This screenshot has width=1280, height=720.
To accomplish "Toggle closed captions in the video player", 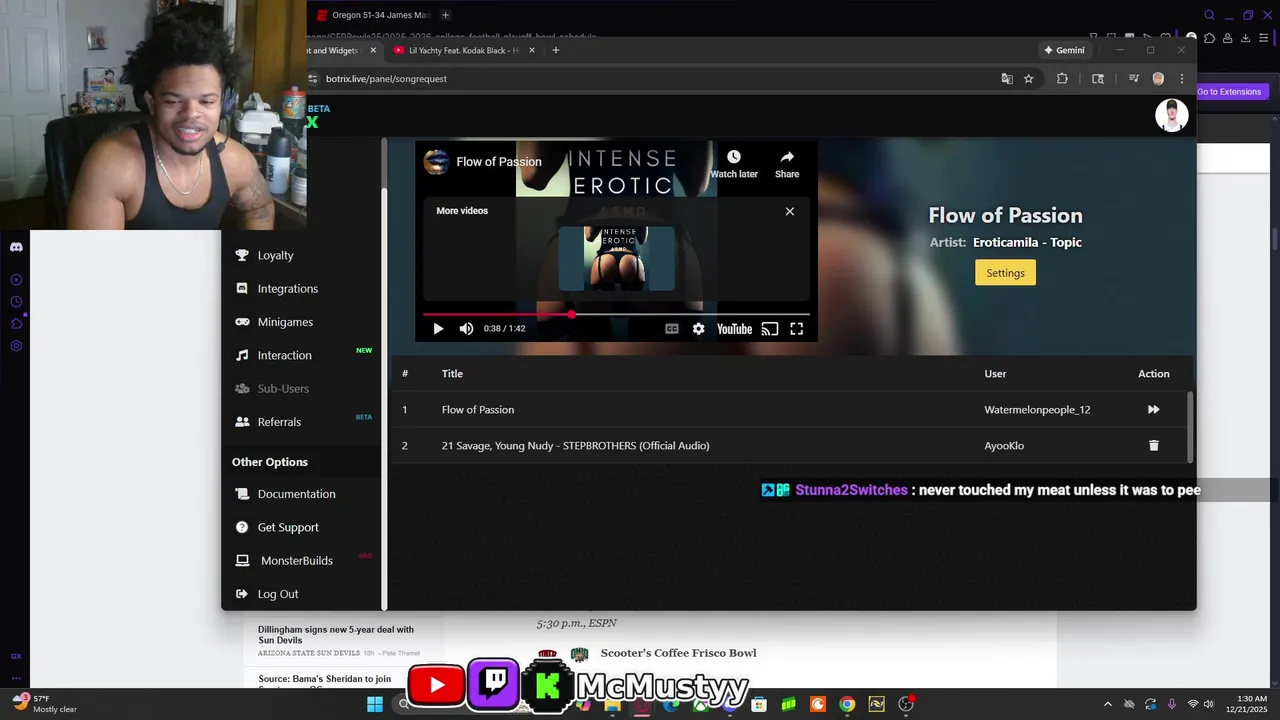I will (672, 329).
